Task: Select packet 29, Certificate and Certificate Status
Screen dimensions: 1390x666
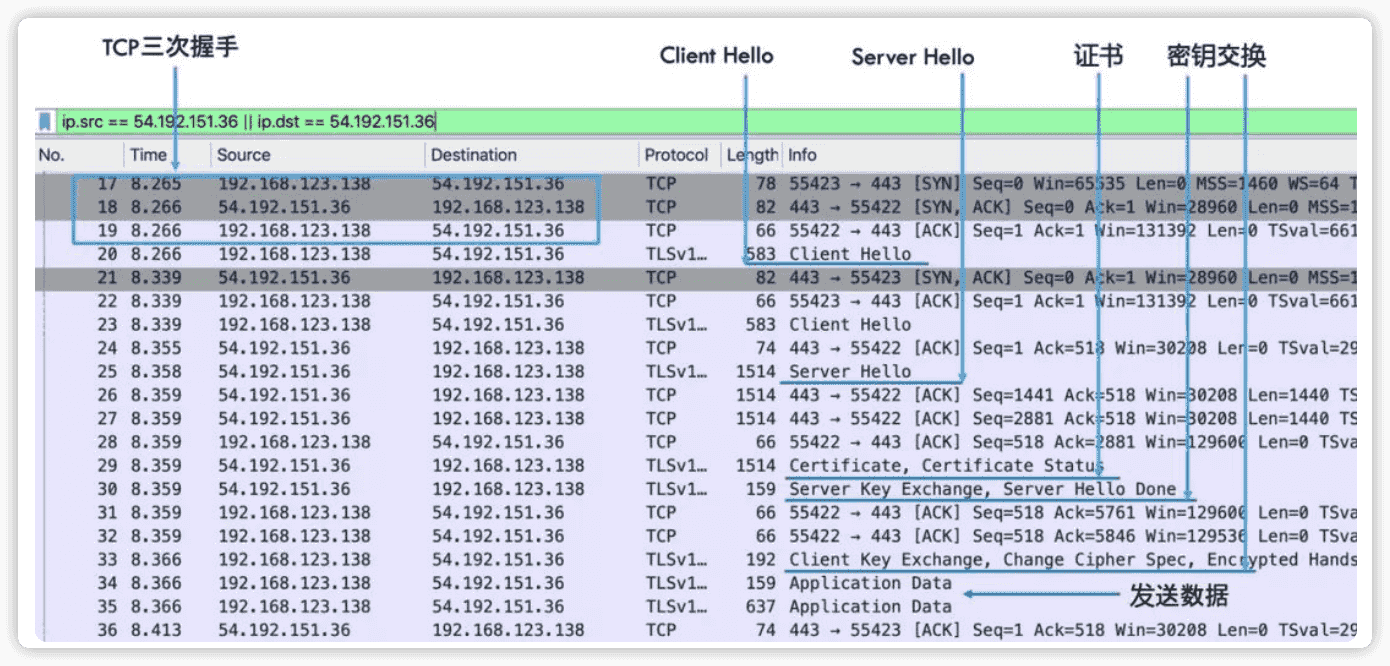Action: coord(696,466)
